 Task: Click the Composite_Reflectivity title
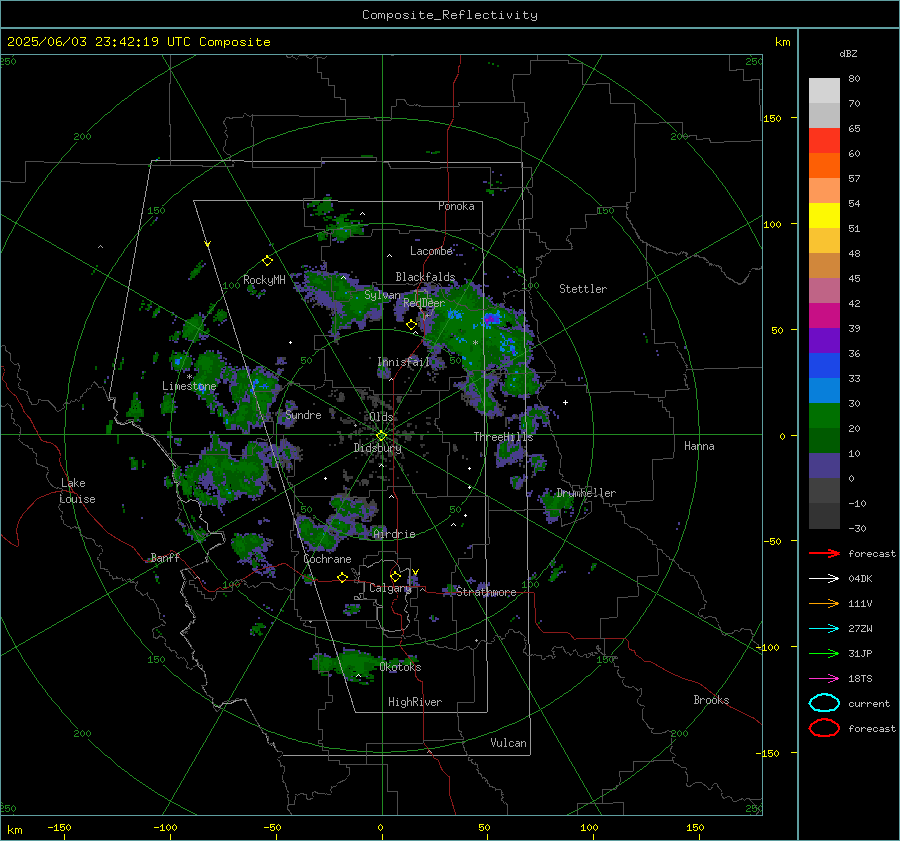point(450,15)
